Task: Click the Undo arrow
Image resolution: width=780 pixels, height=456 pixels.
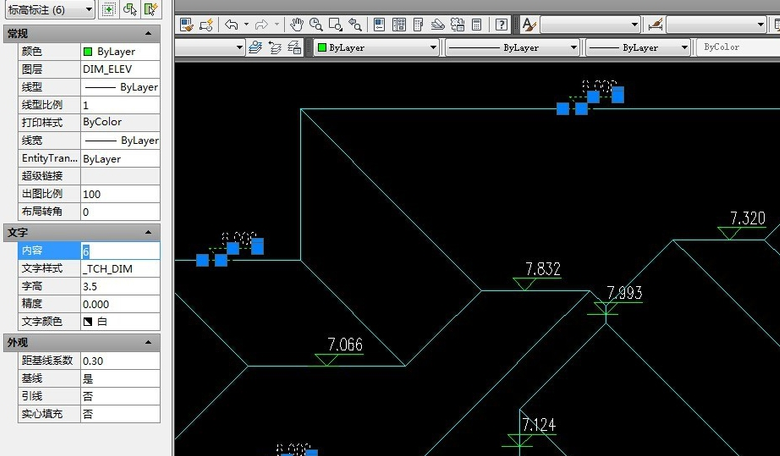Action: [x=231, y=24]
